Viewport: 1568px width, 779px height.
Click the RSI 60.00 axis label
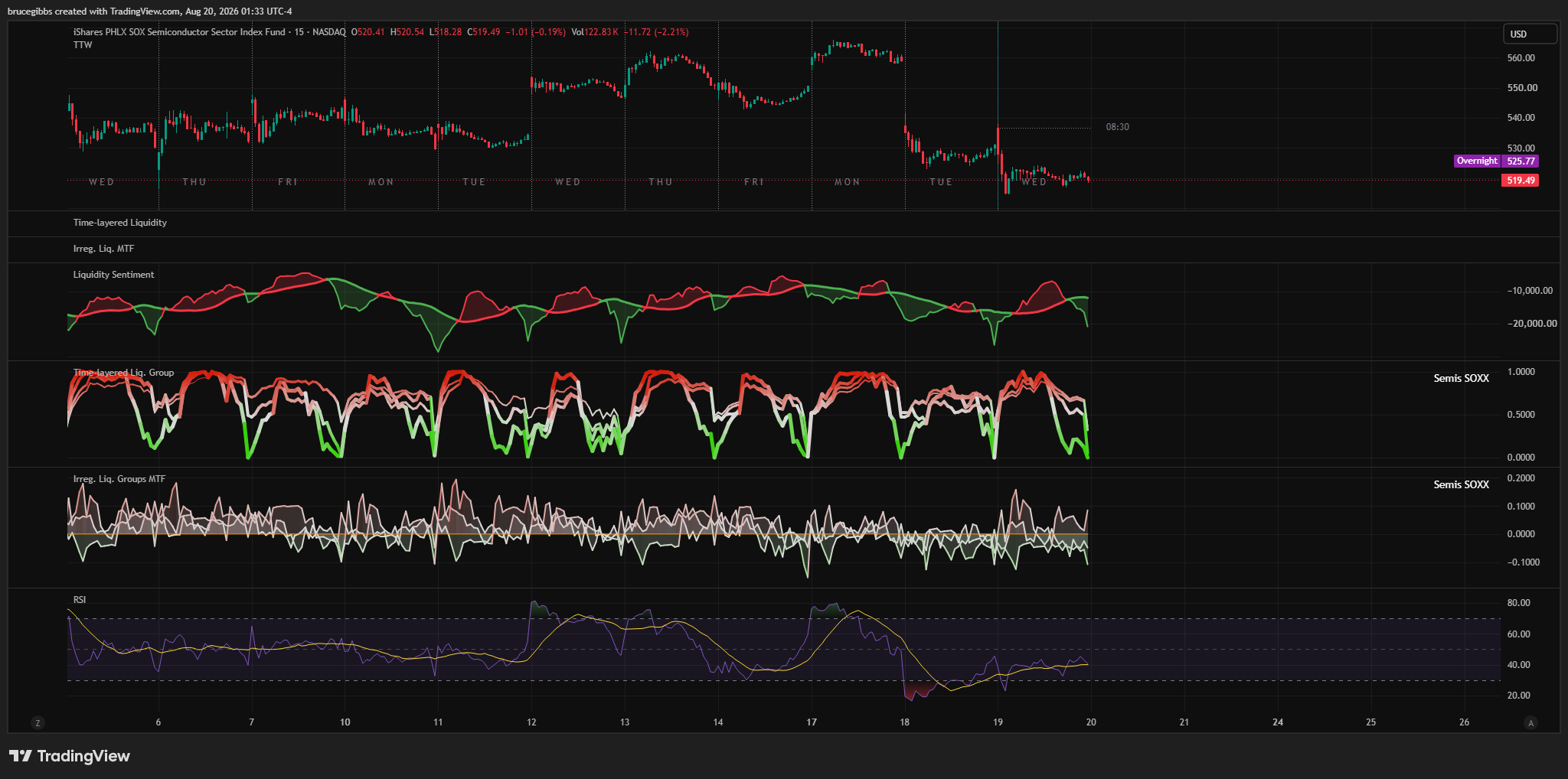click(x=1518, y=634)
